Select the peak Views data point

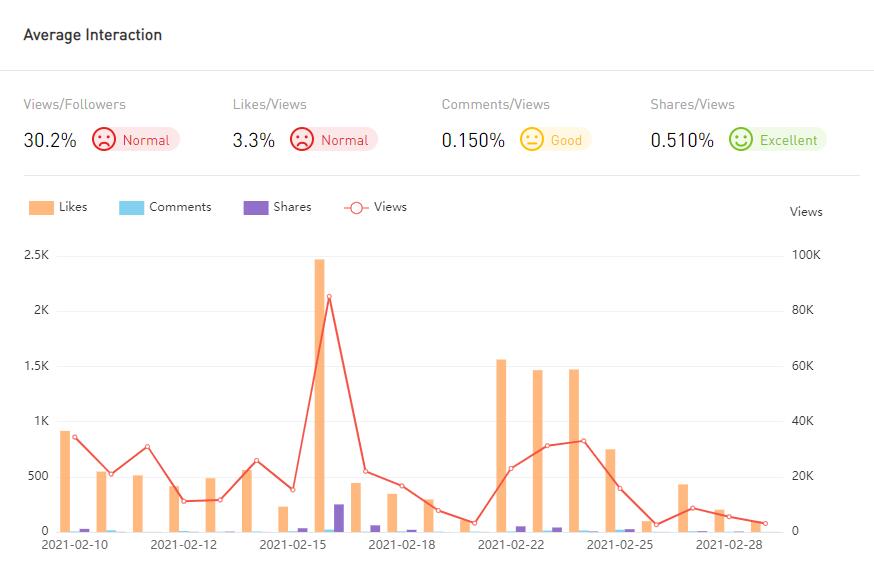pyautogui.click(x=329, y=296)
